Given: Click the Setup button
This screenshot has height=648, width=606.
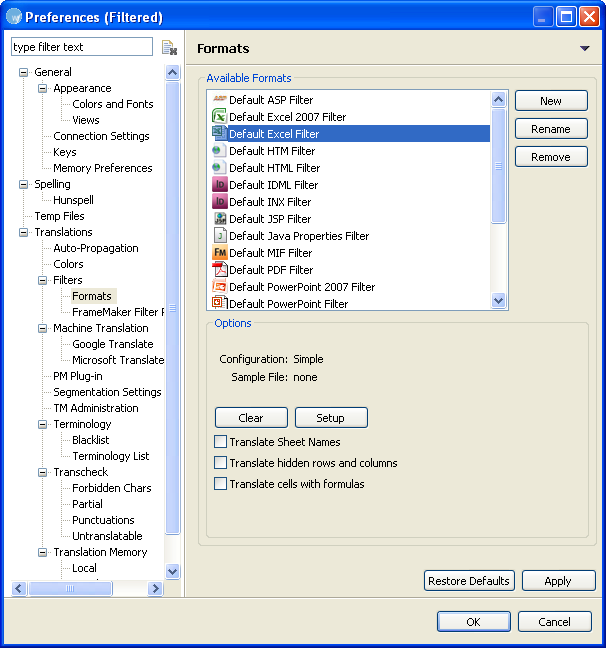Looking at the screenshot, I should coord(331,418).
